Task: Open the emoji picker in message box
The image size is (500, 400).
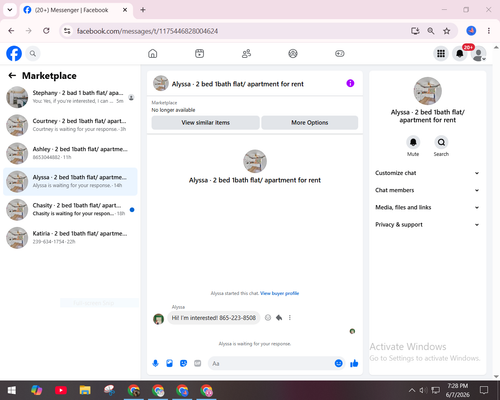Action: [338, 363]
